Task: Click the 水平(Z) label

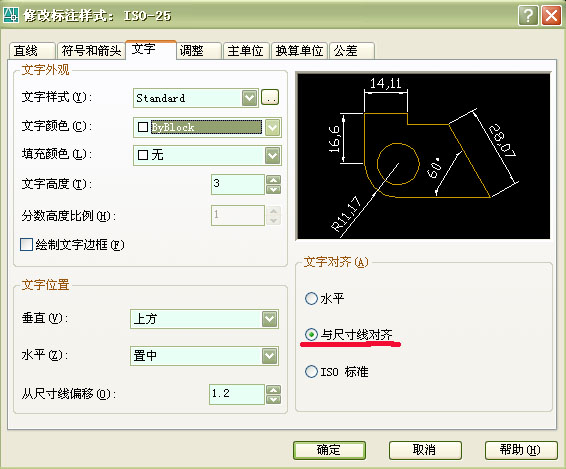Action: click(x=45, y=355)
